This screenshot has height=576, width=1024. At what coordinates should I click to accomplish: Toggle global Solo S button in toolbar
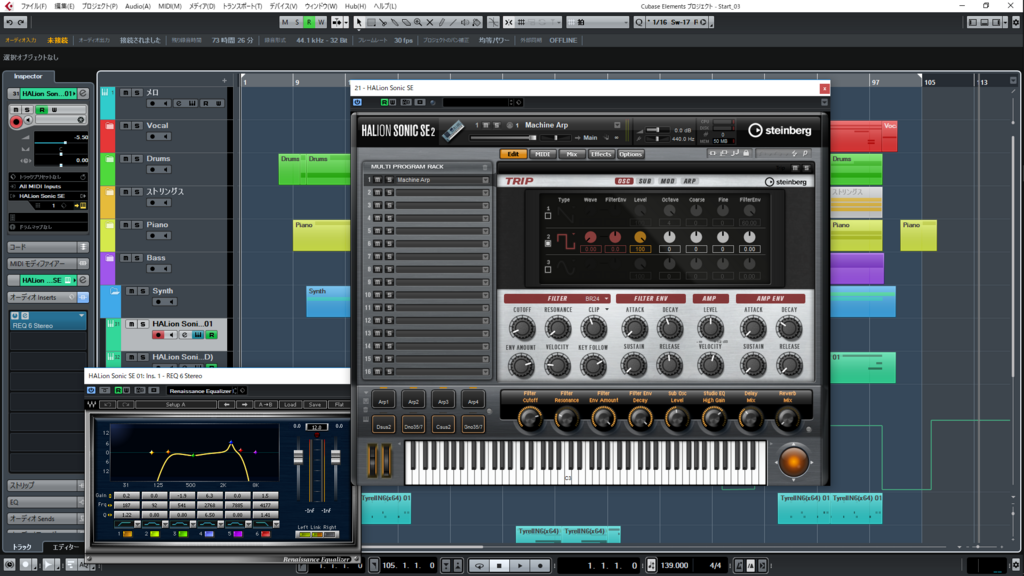(297, 22)
